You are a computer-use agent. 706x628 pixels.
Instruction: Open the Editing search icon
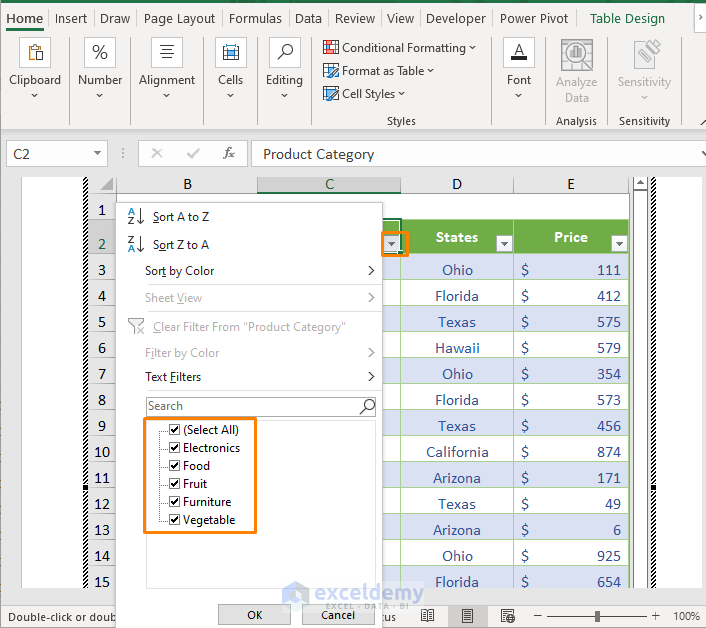click(284, 54)
